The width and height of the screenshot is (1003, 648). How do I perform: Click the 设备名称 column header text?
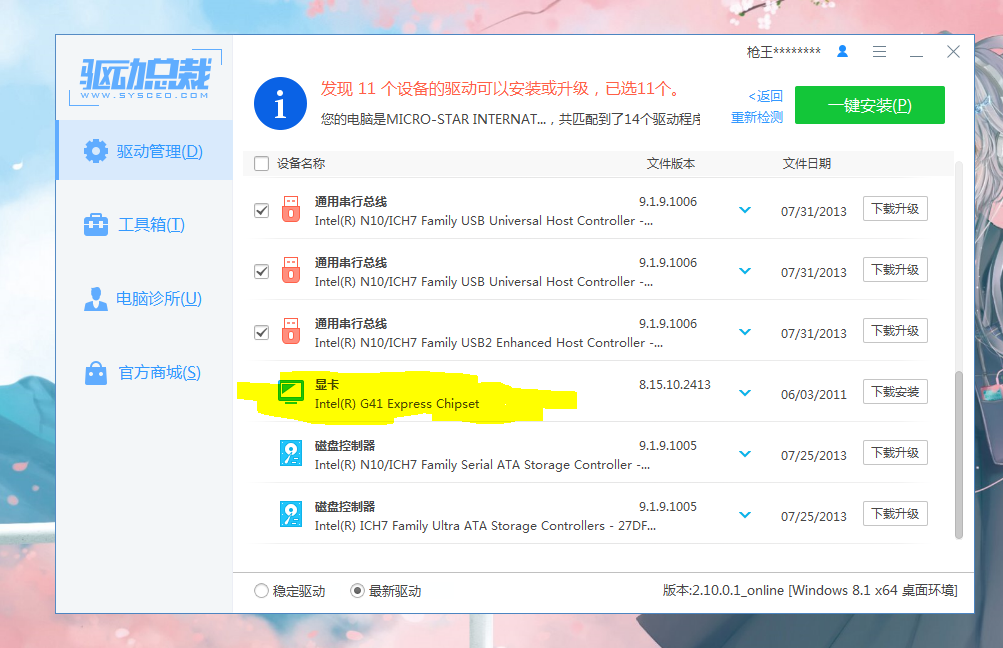[x=301, y=164]
